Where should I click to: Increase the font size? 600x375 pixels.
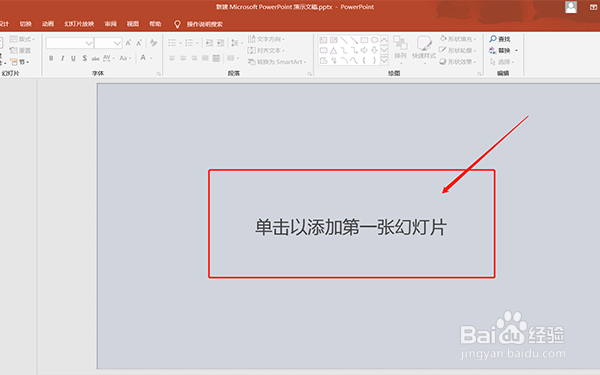pyautogui.click(x=128, y=43)
